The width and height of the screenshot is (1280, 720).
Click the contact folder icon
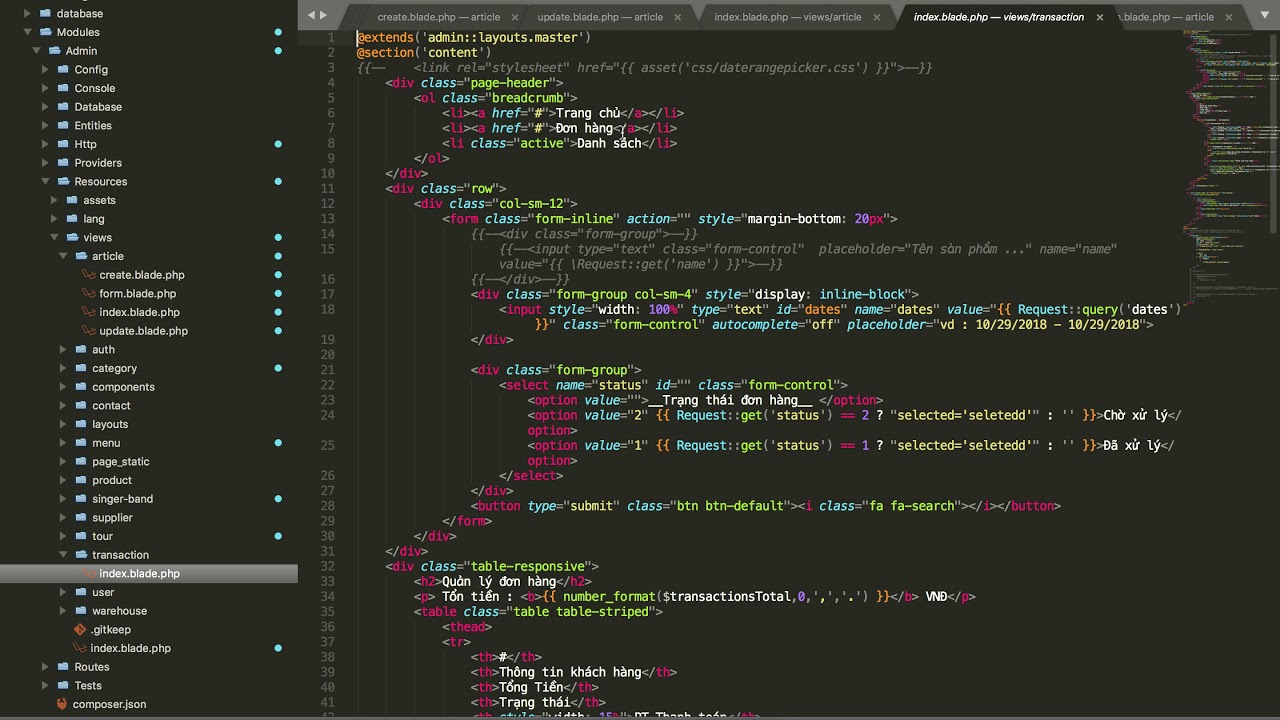click(x=80, y=406)
